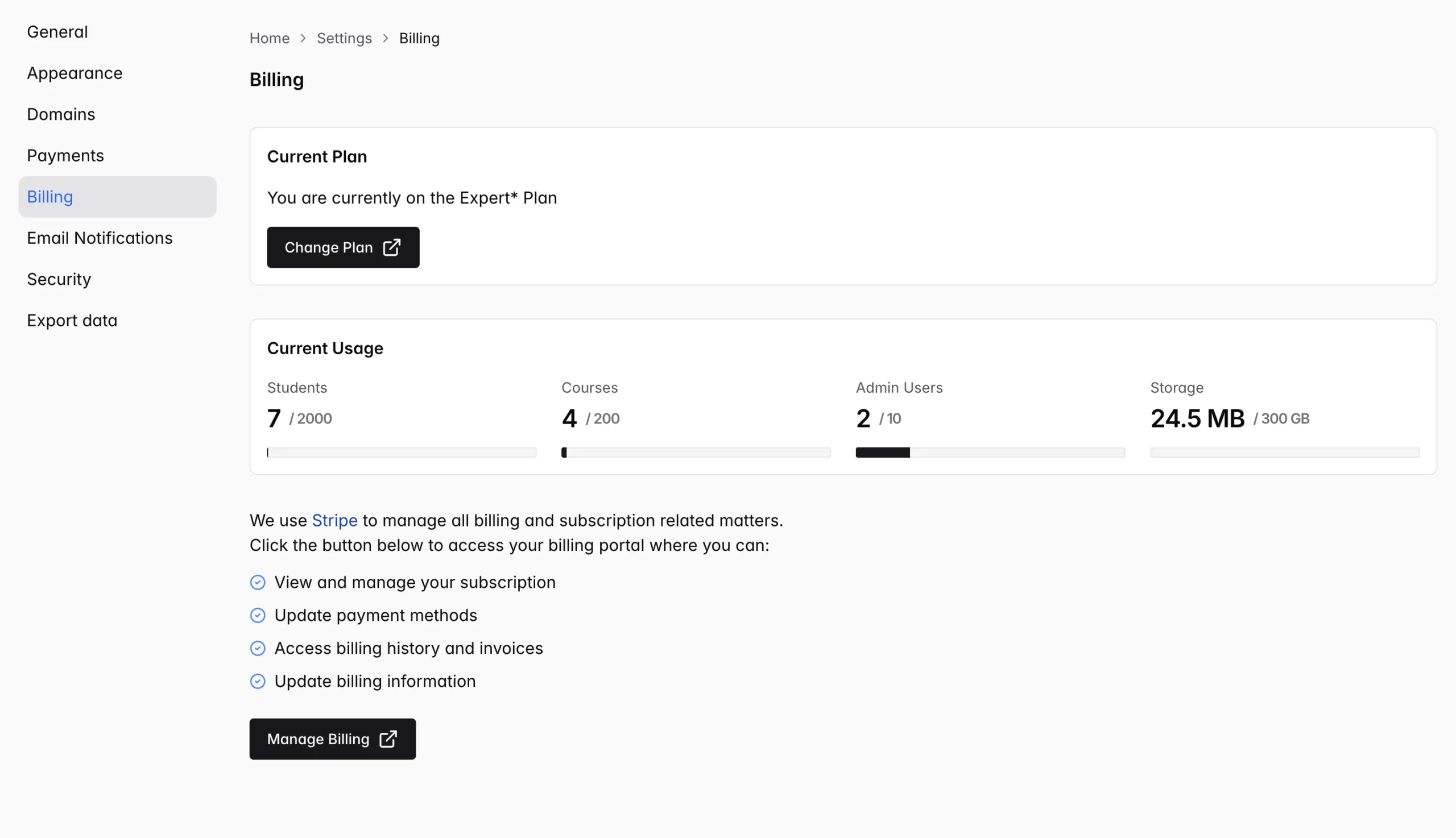Navigate to Settings in breadcrumb
The image size is (1456, 838).
click(344, 38)
